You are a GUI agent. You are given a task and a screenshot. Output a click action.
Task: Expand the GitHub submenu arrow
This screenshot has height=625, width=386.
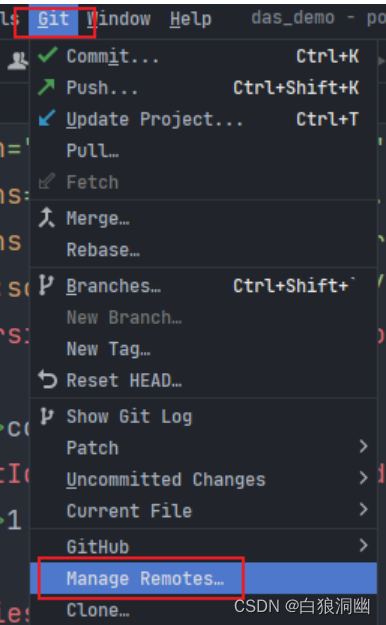(363, 545)
